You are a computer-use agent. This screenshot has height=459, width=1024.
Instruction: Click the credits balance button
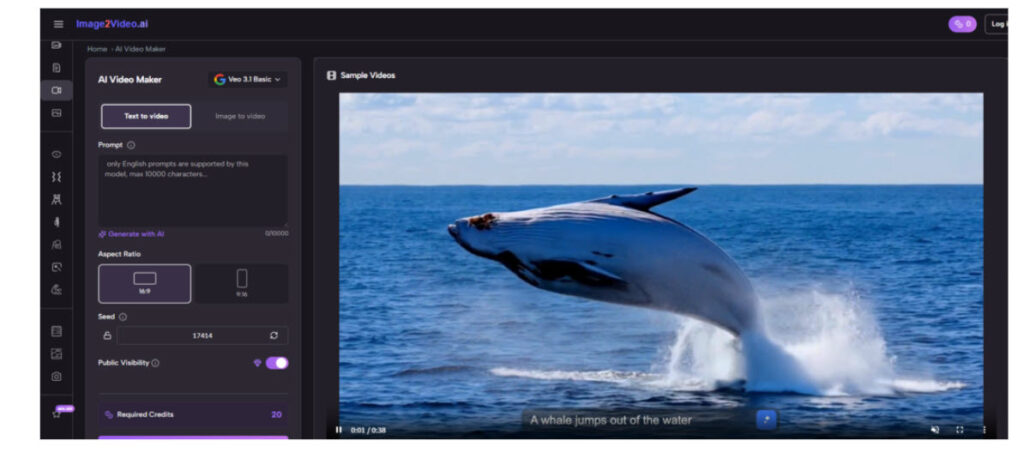click(962, 24)
